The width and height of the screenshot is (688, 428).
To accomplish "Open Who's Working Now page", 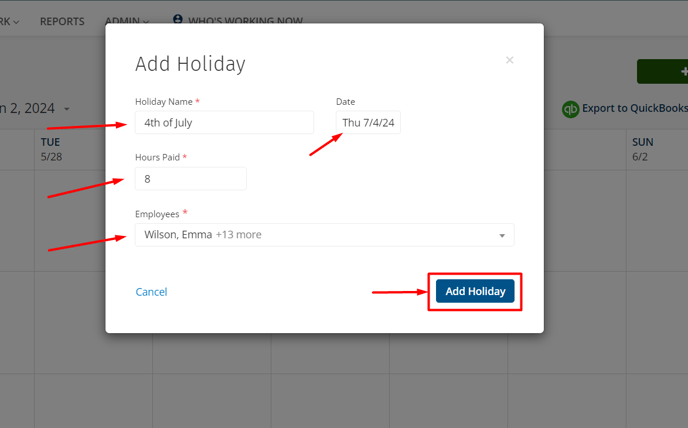I will [x=245, y=21].
